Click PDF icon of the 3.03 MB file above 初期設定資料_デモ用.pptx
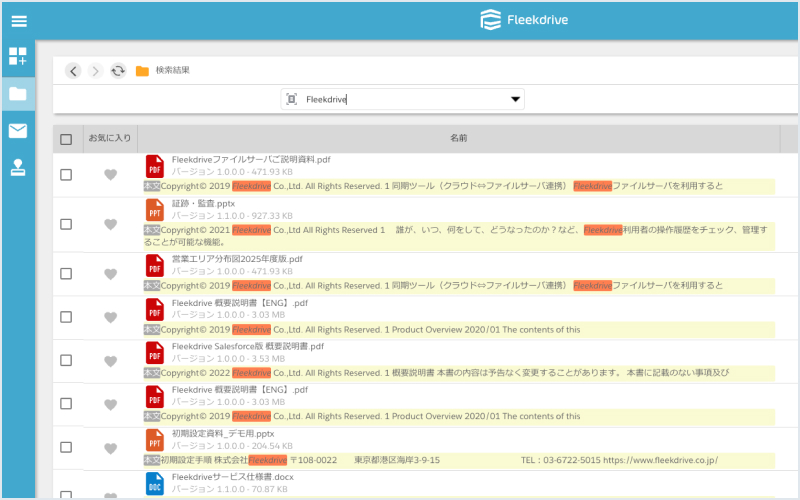800x500 pixels. pyautogui.click(x=155, y=396)
